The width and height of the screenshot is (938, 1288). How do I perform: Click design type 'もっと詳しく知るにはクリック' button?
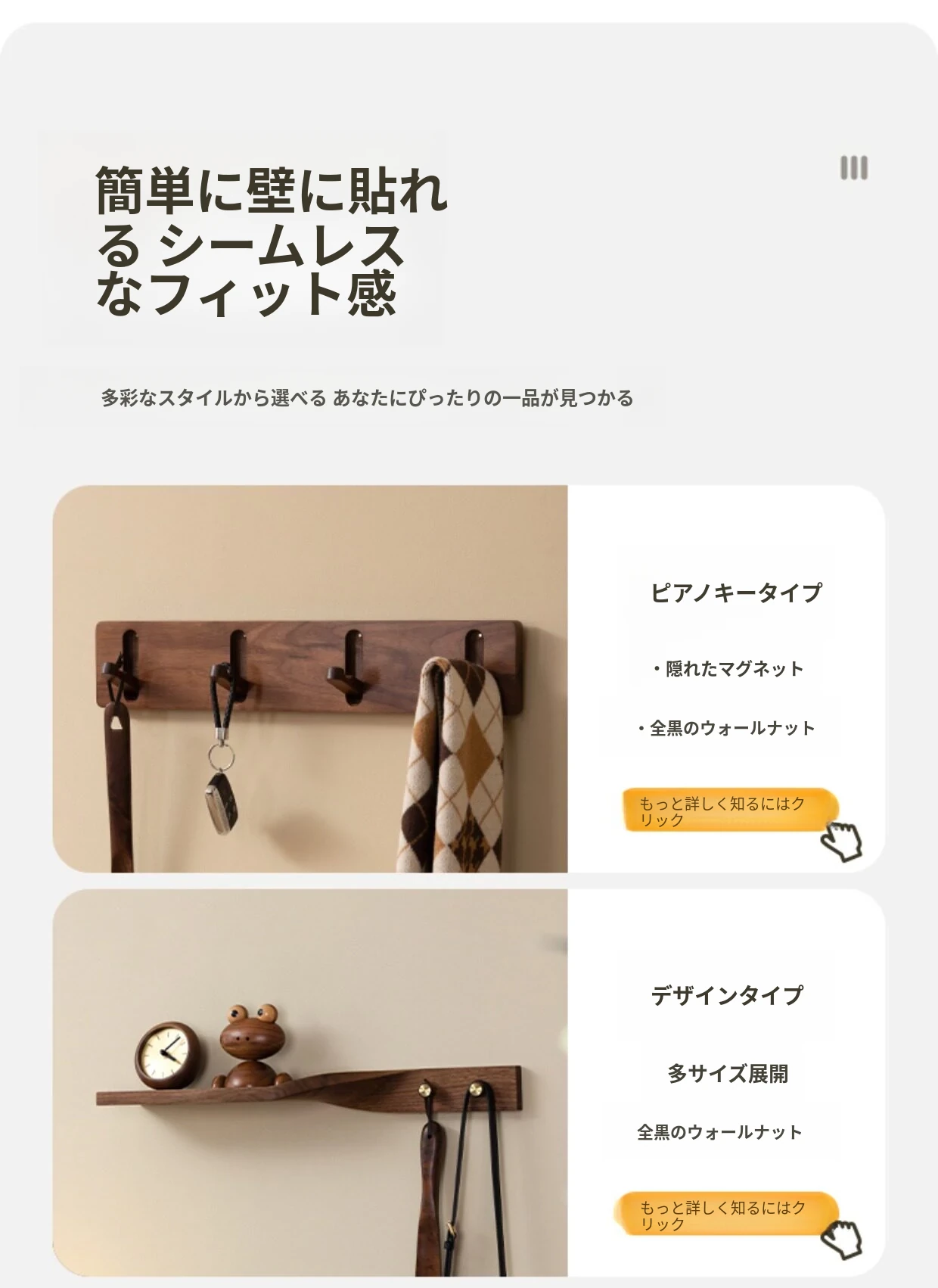pyautogui.click(x=729, y=1215)
